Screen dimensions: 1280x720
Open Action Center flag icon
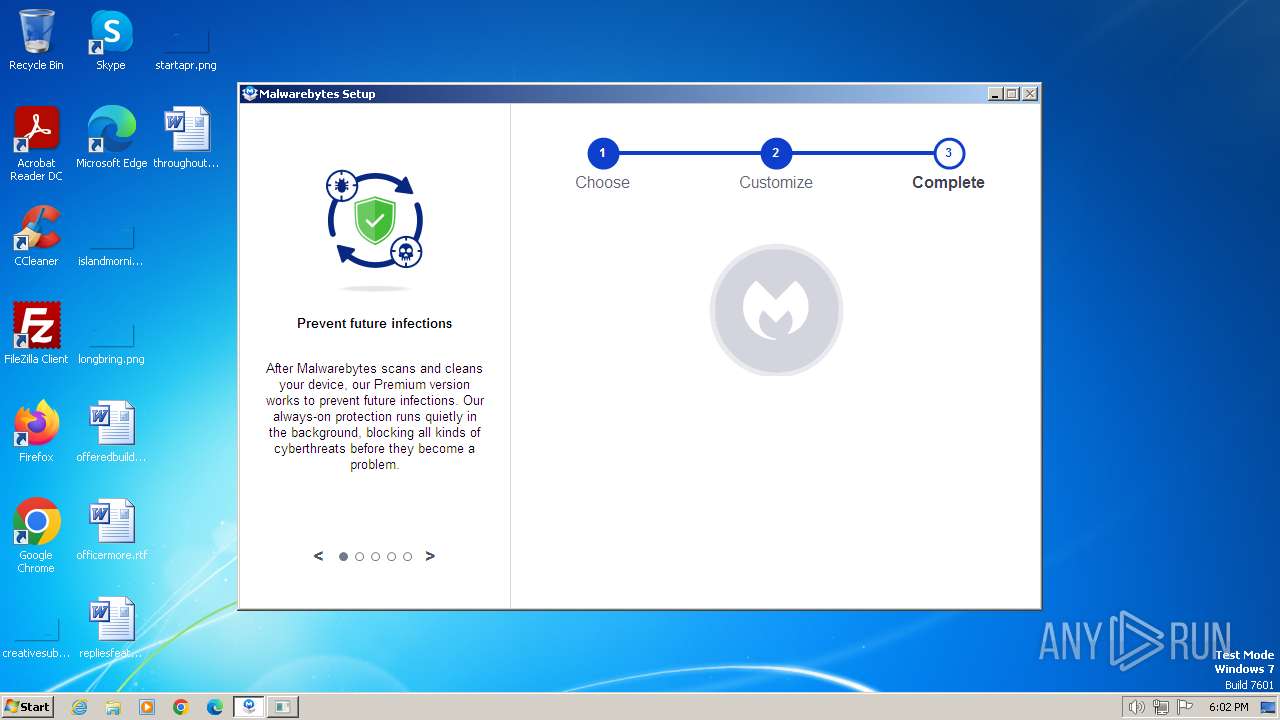1185,707
